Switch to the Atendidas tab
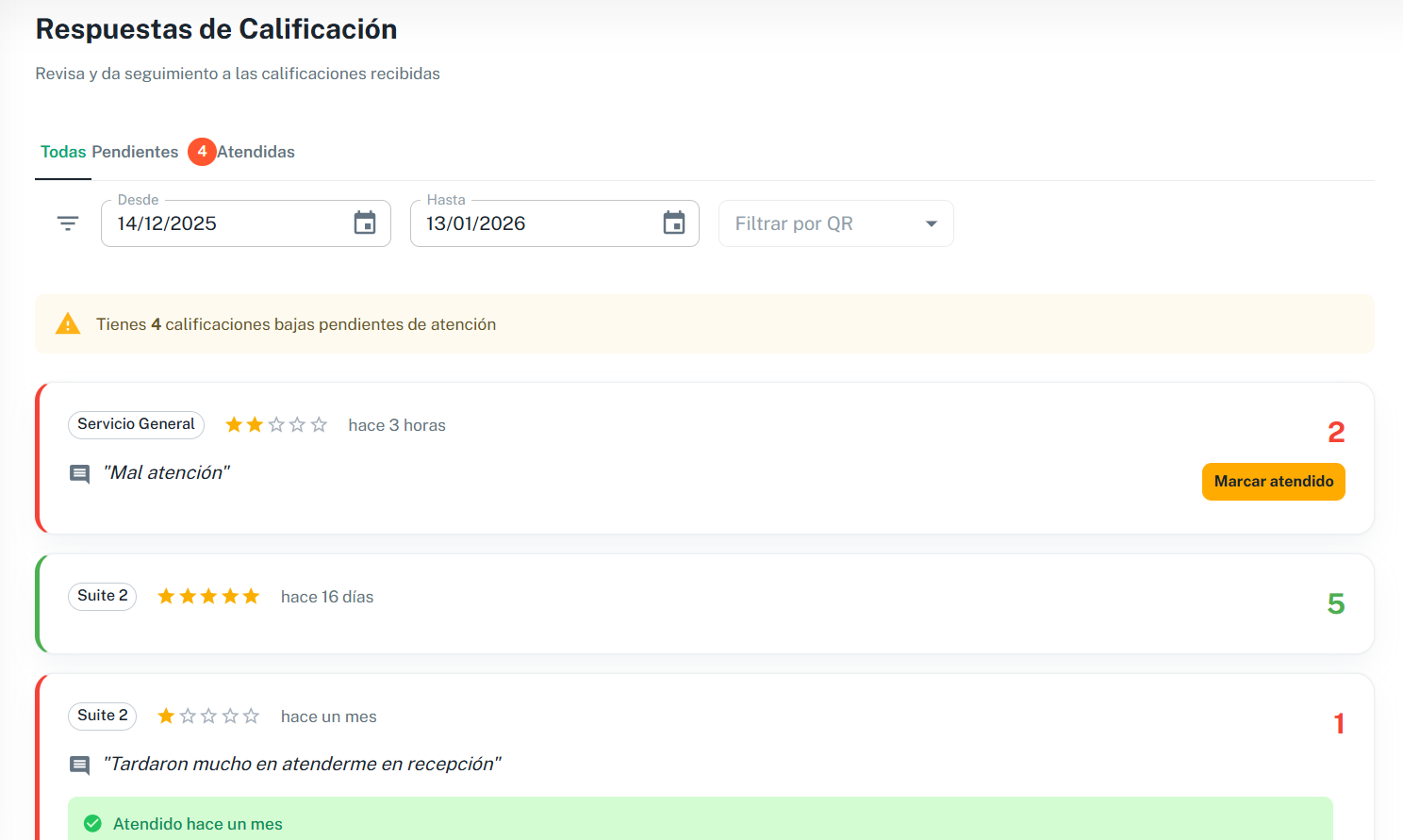 pyautogui.click(x=257, y=151)
